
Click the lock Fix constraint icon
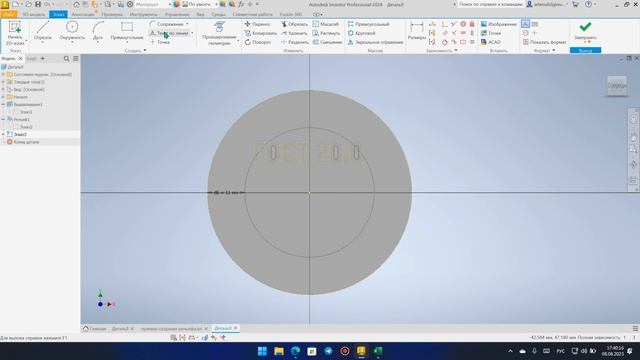coord(472,24)
